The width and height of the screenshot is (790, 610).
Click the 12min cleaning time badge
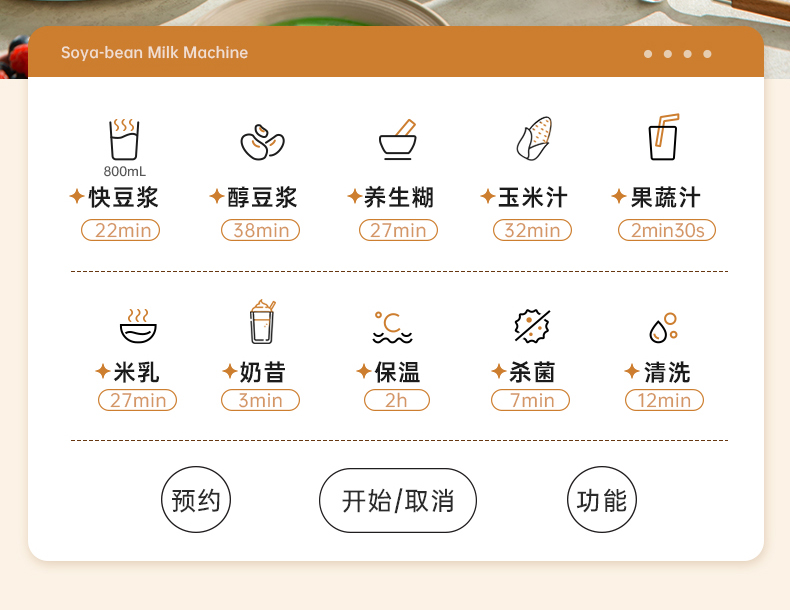[x=665, y=400]
